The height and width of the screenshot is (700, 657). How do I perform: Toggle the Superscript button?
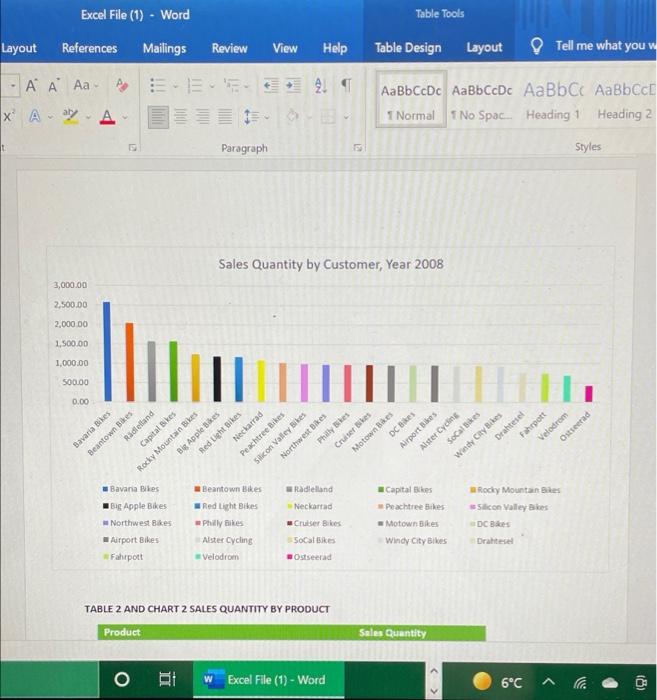coord(8,116)
